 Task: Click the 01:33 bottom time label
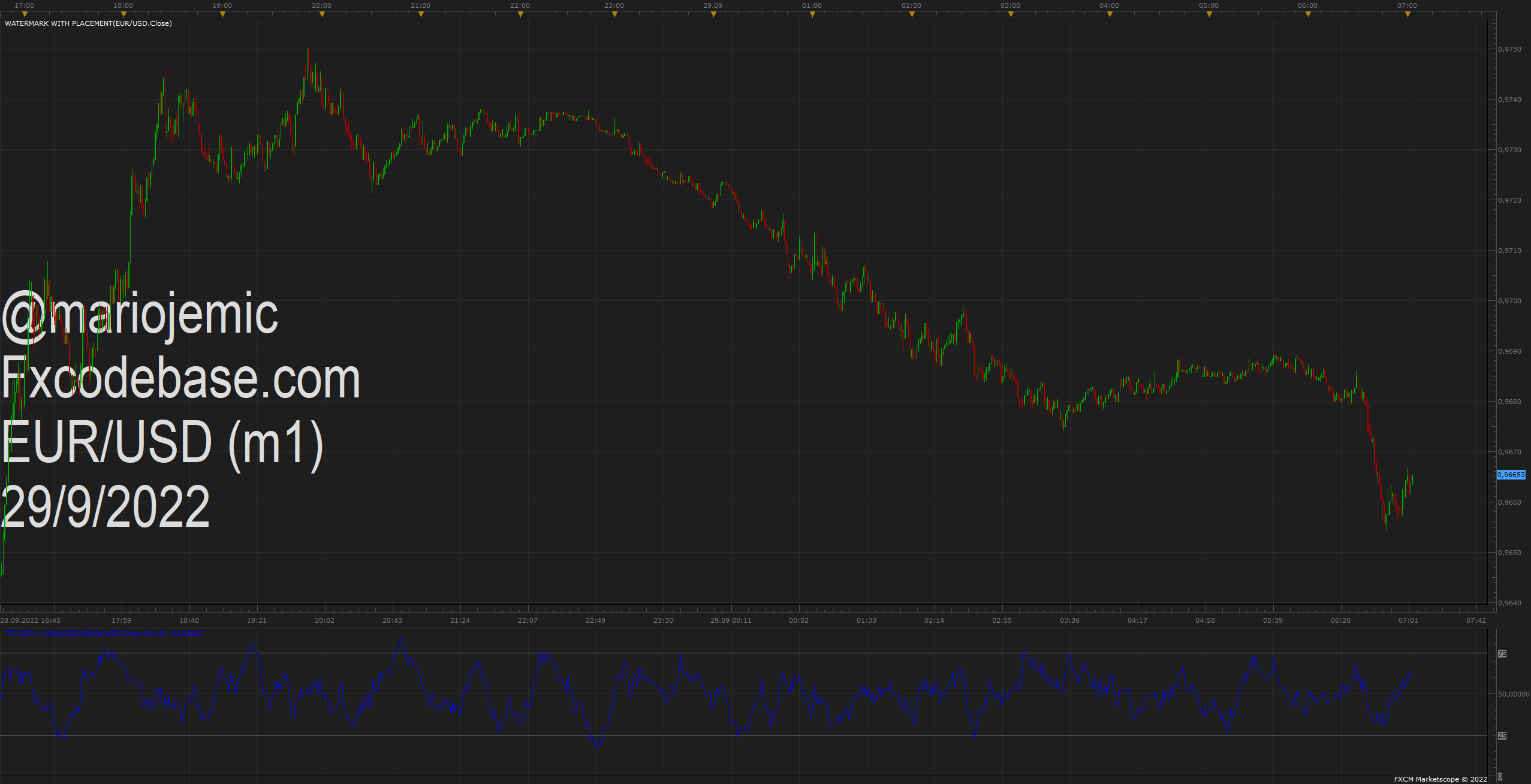[867, 620]
